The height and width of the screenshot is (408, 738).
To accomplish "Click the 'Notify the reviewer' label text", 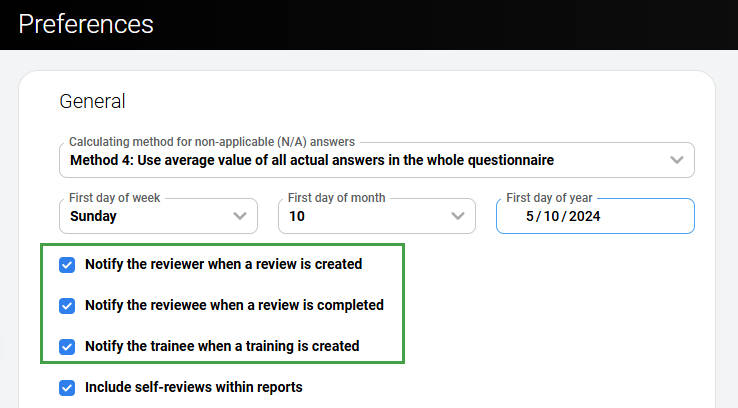I will (x=223, y=265).
